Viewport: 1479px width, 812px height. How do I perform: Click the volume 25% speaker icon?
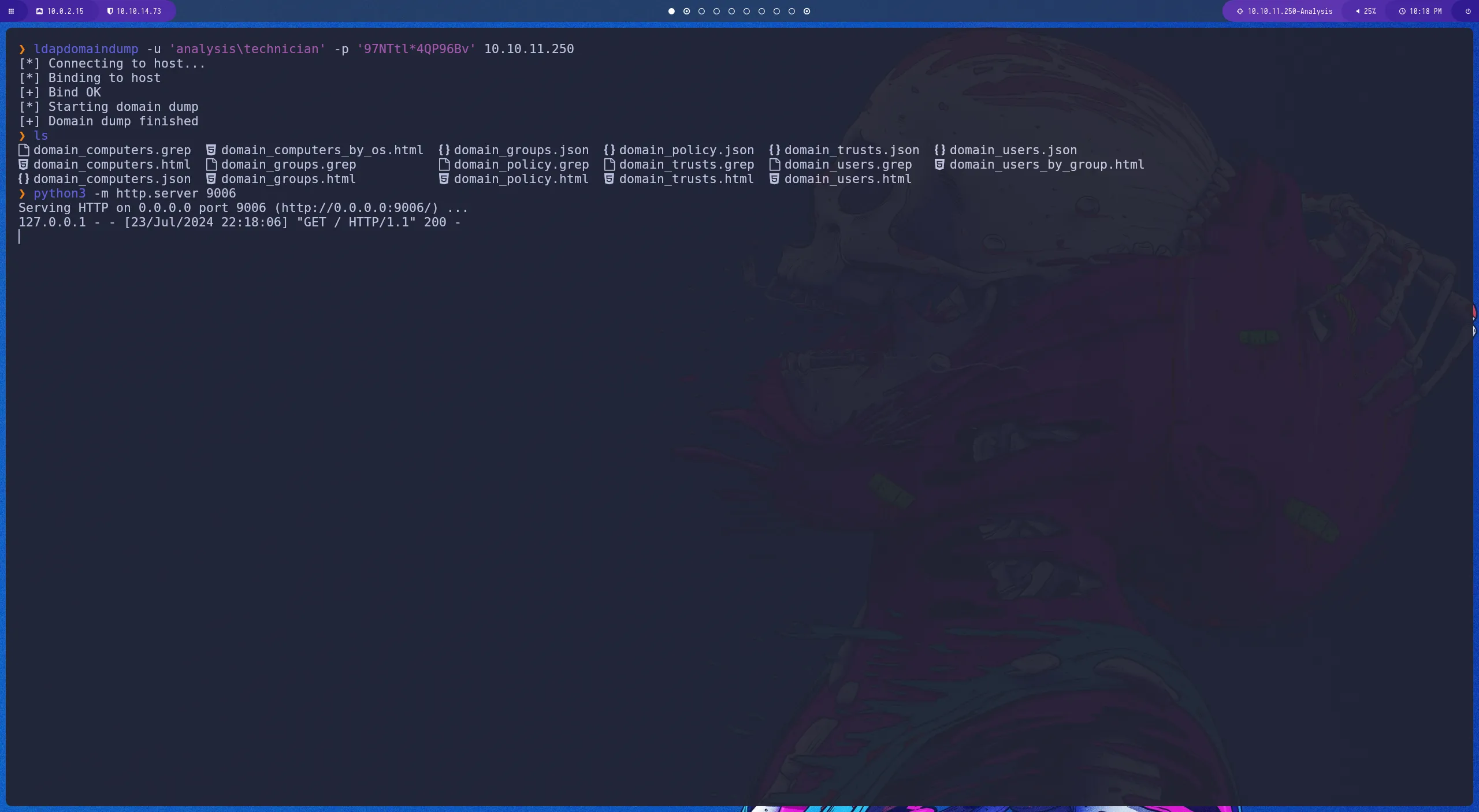(1358, 11)
